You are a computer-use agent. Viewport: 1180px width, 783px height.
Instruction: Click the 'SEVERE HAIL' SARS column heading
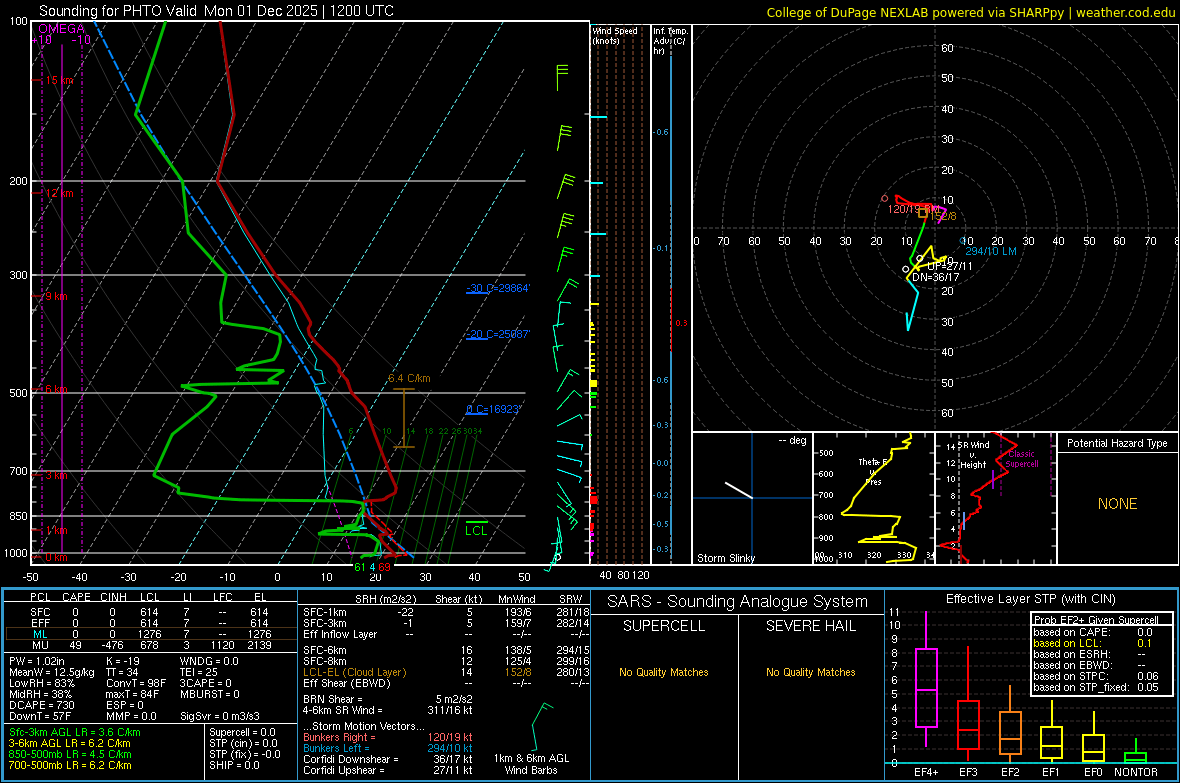pos(811,626)
